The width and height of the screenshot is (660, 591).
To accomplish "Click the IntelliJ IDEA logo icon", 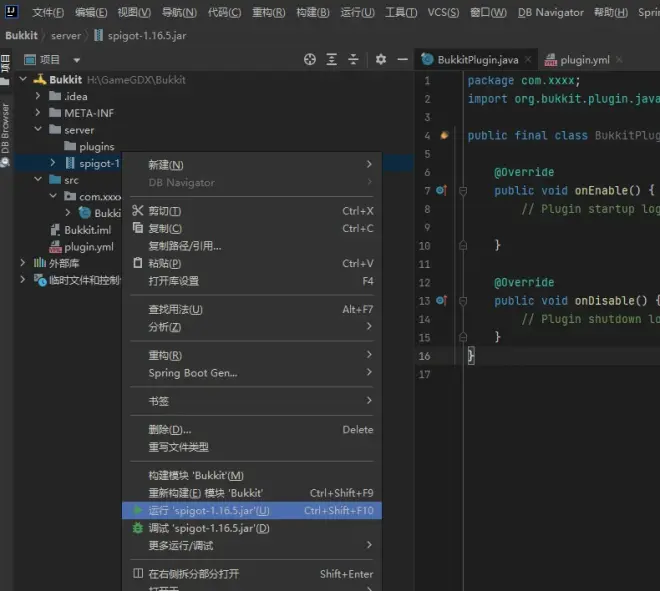I will click(x=11, y=11).
